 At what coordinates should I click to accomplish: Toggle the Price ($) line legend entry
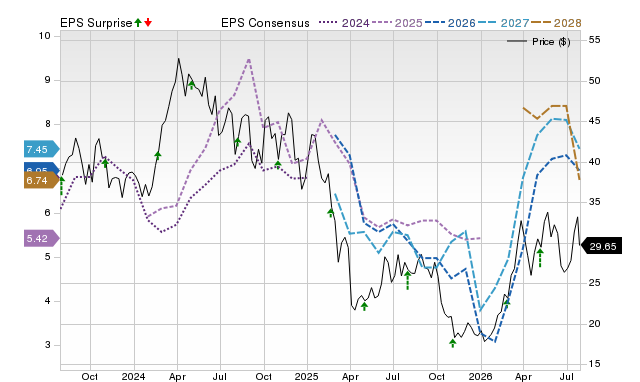coord(539,42)
